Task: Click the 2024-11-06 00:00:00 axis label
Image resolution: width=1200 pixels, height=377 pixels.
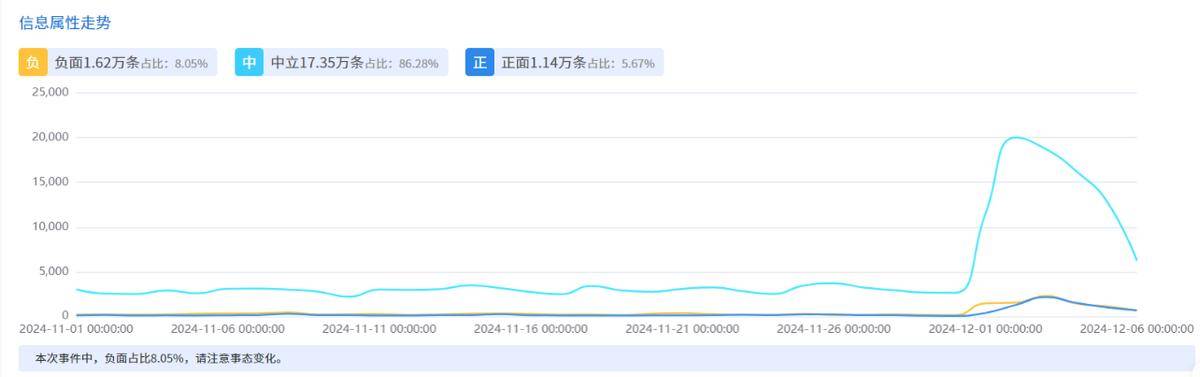Action: (x=229, y=327)
